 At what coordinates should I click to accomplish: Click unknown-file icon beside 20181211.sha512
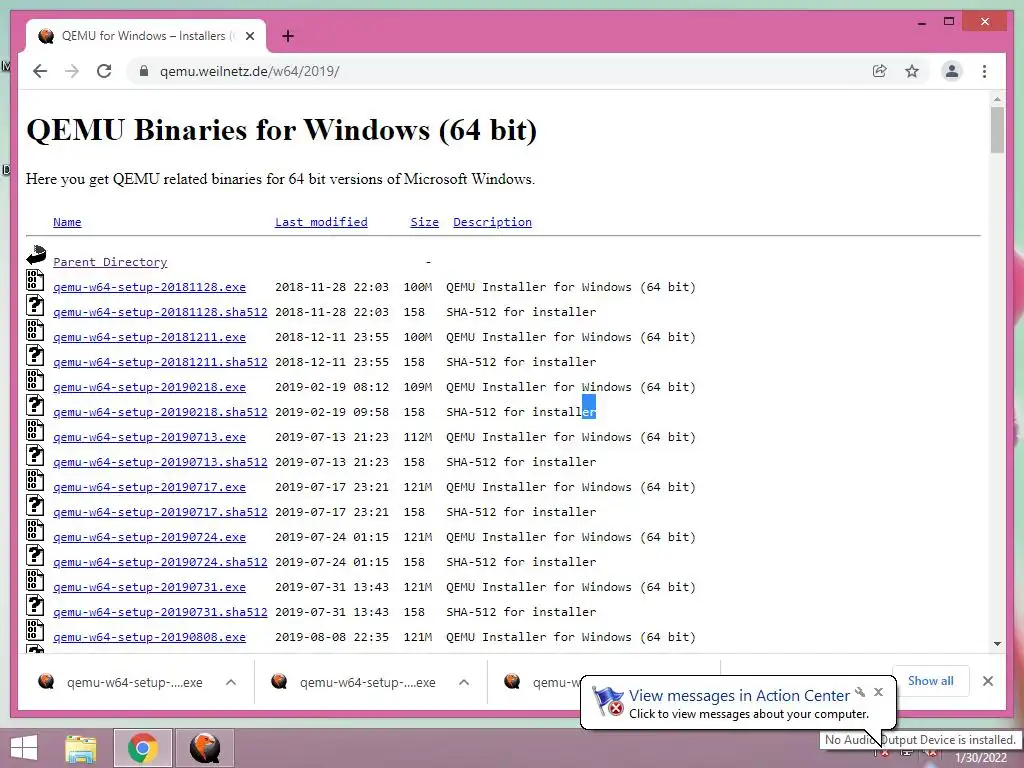35,355
